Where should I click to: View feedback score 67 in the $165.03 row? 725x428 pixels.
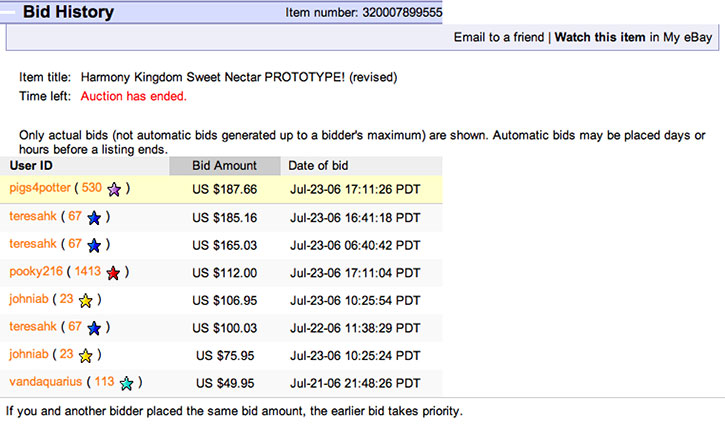click(x=75, y=244)
